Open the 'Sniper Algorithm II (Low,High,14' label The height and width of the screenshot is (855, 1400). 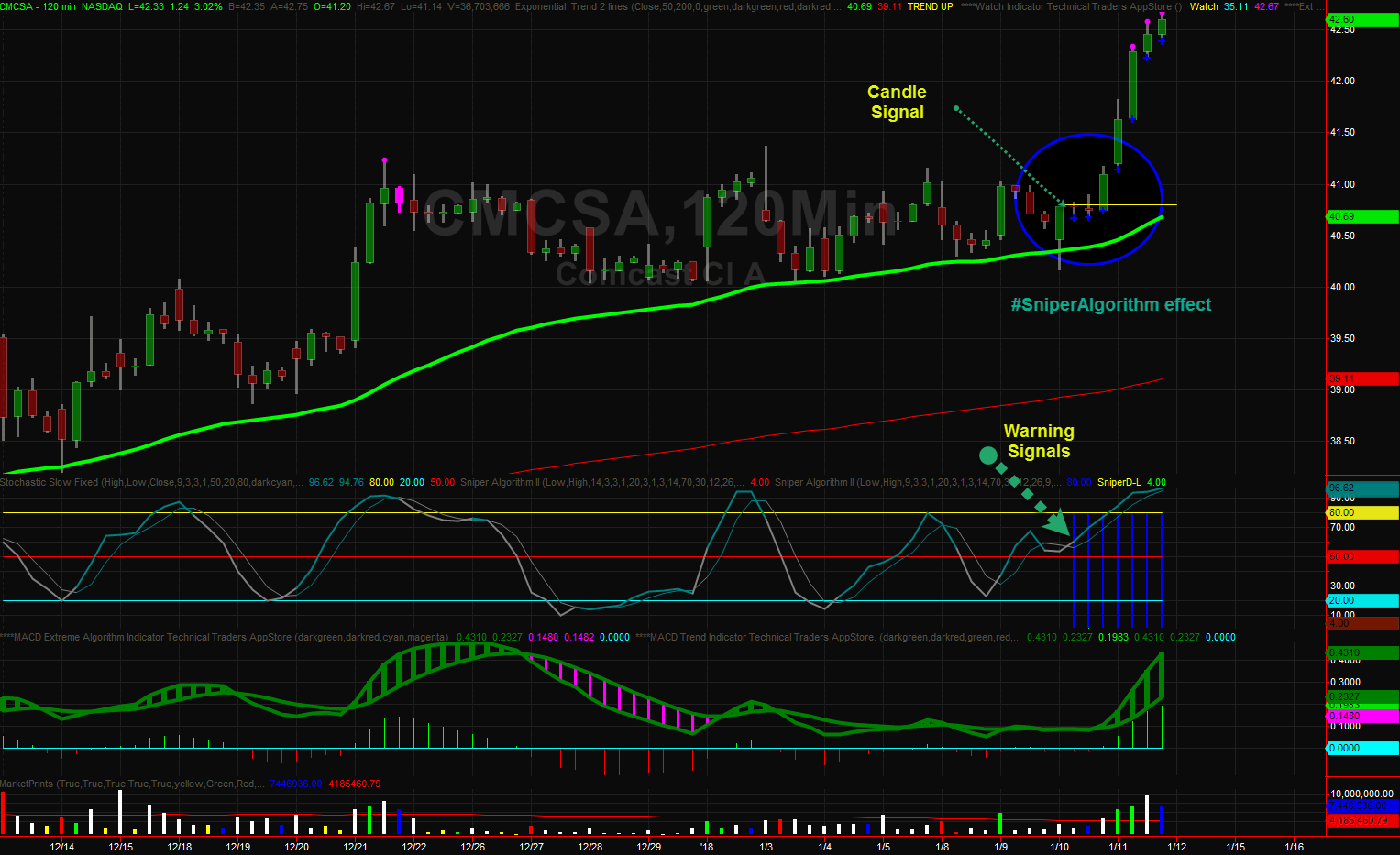click(602, 482)
